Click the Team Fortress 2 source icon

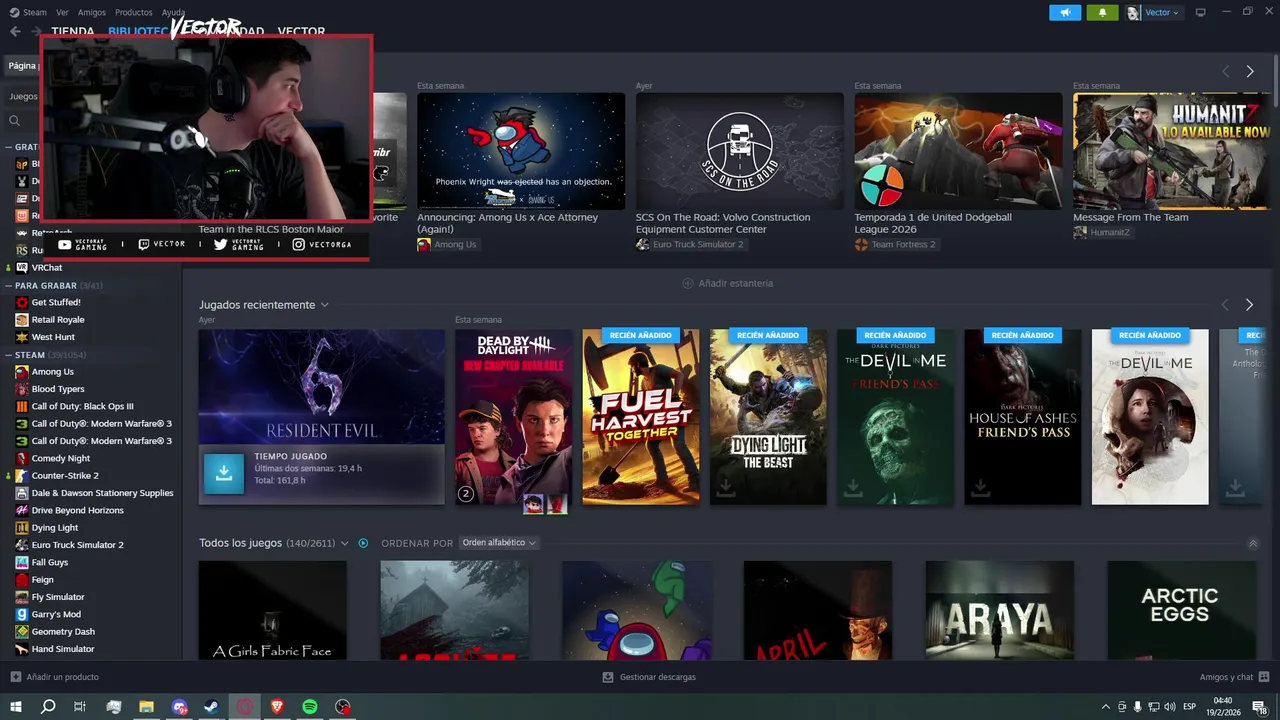click(x=861, y=244)
